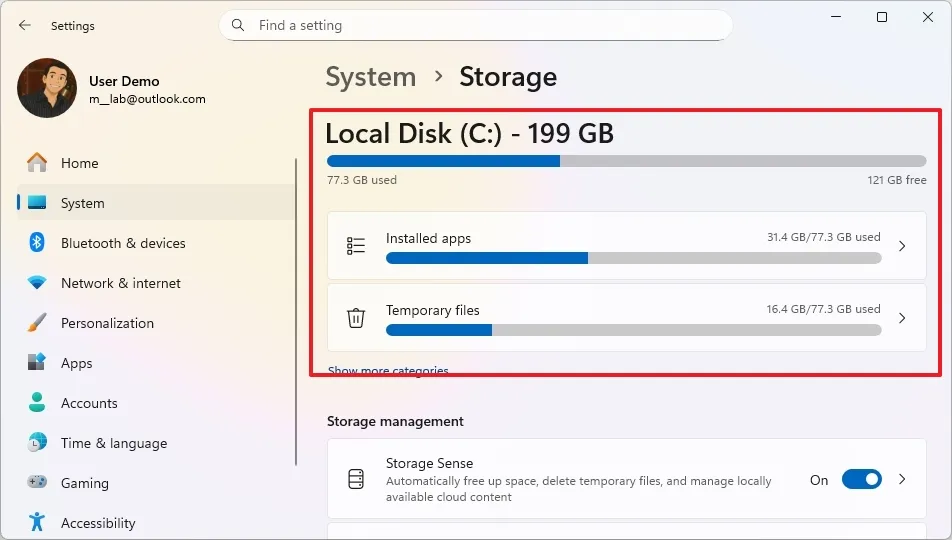
Task: Minimize the Settings window
Action: coord(836,17)
